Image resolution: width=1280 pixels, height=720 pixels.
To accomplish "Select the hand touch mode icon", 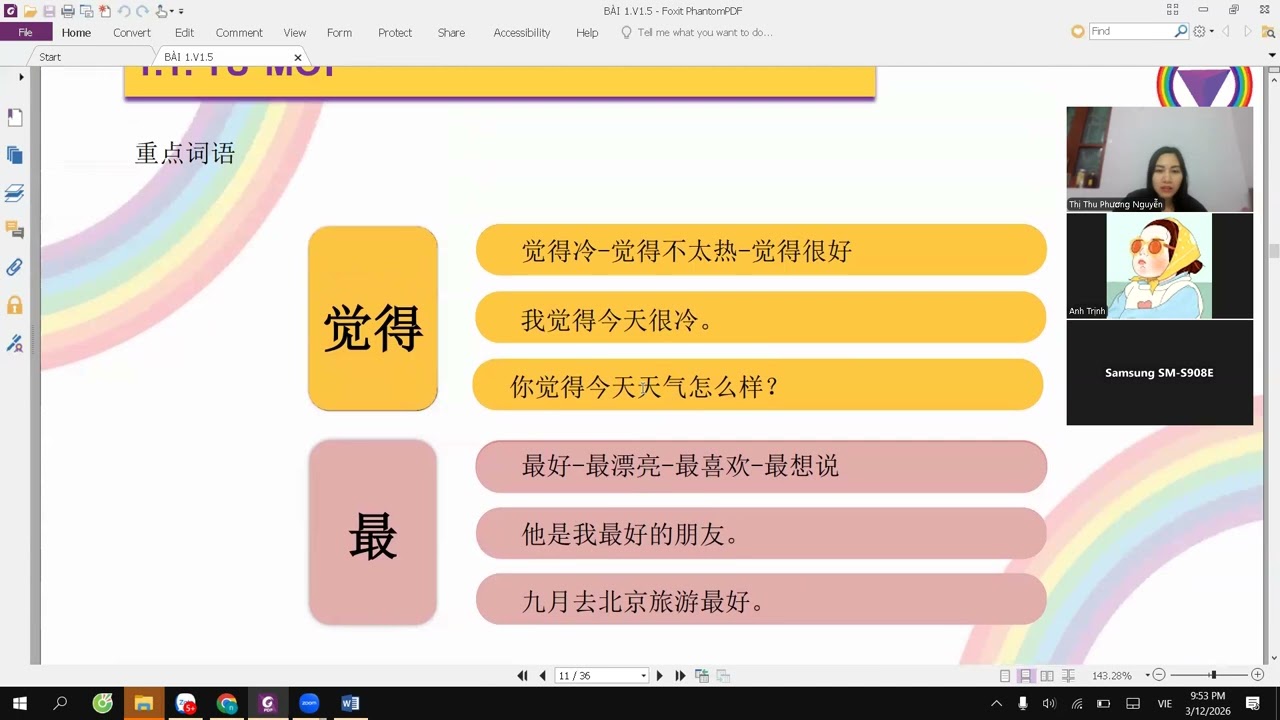I will tap(161, 11).
